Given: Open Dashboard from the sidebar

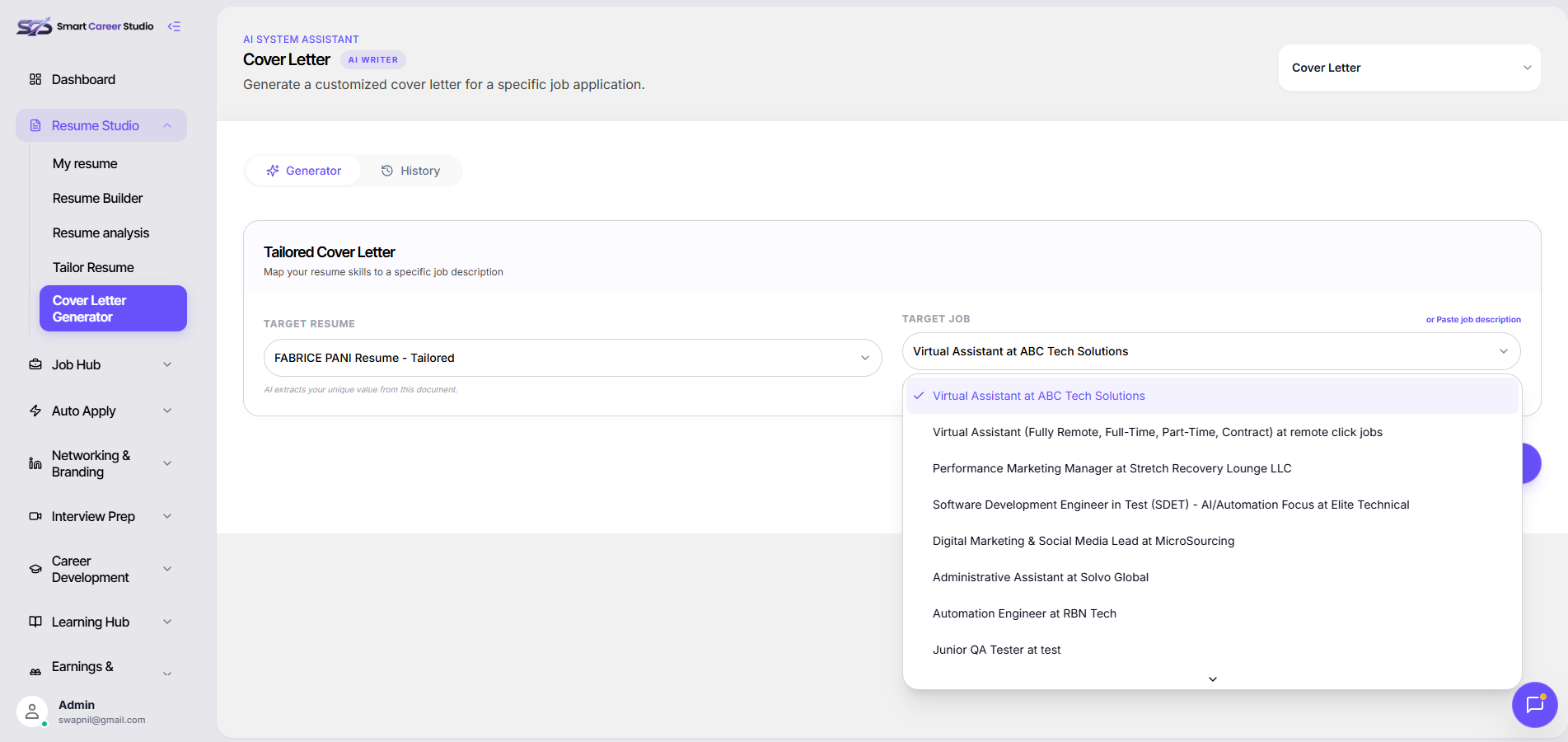Looking at the screenshot, I should coord(101,79).
